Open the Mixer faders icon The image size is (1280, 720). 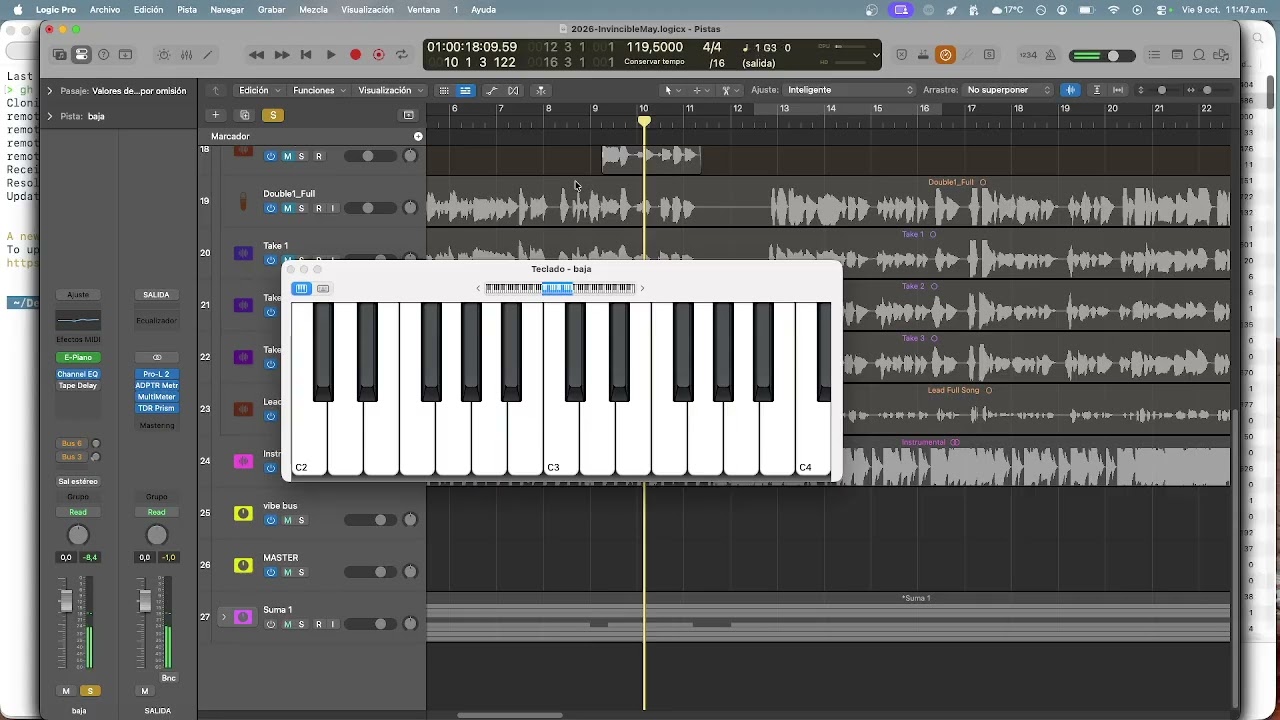coord(186,55)
